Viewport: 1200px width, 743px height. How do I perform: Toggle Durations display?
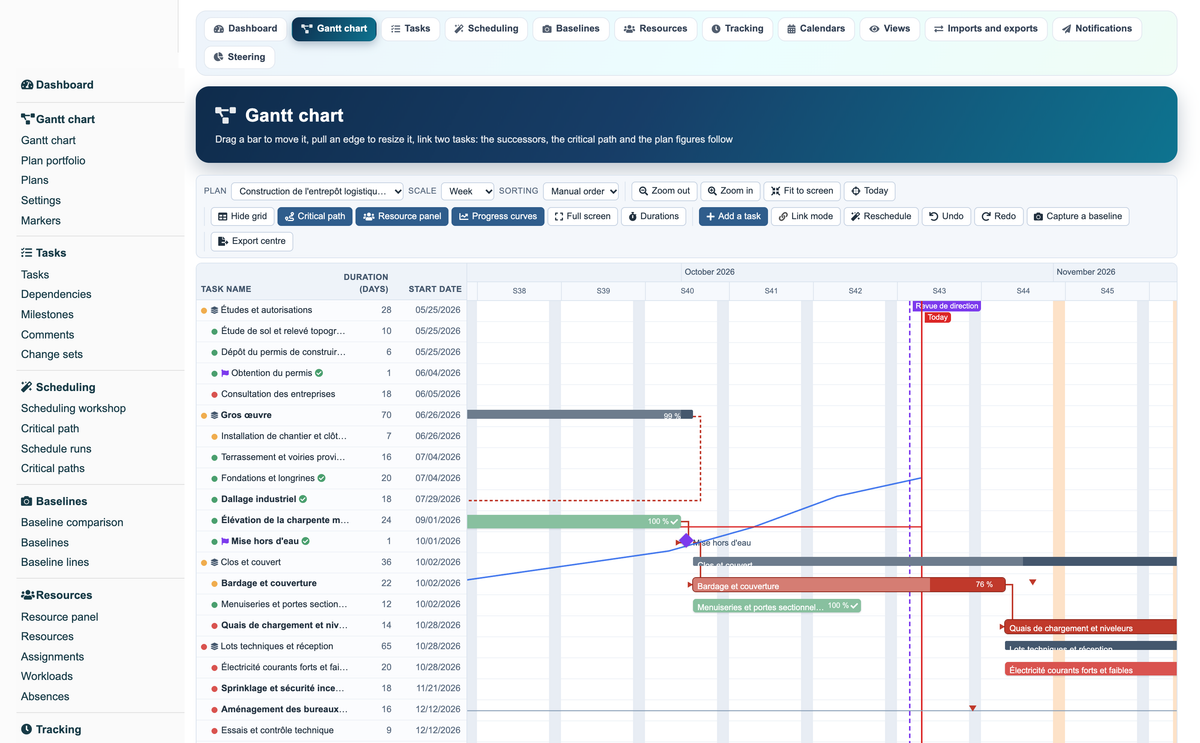point(653,216)
